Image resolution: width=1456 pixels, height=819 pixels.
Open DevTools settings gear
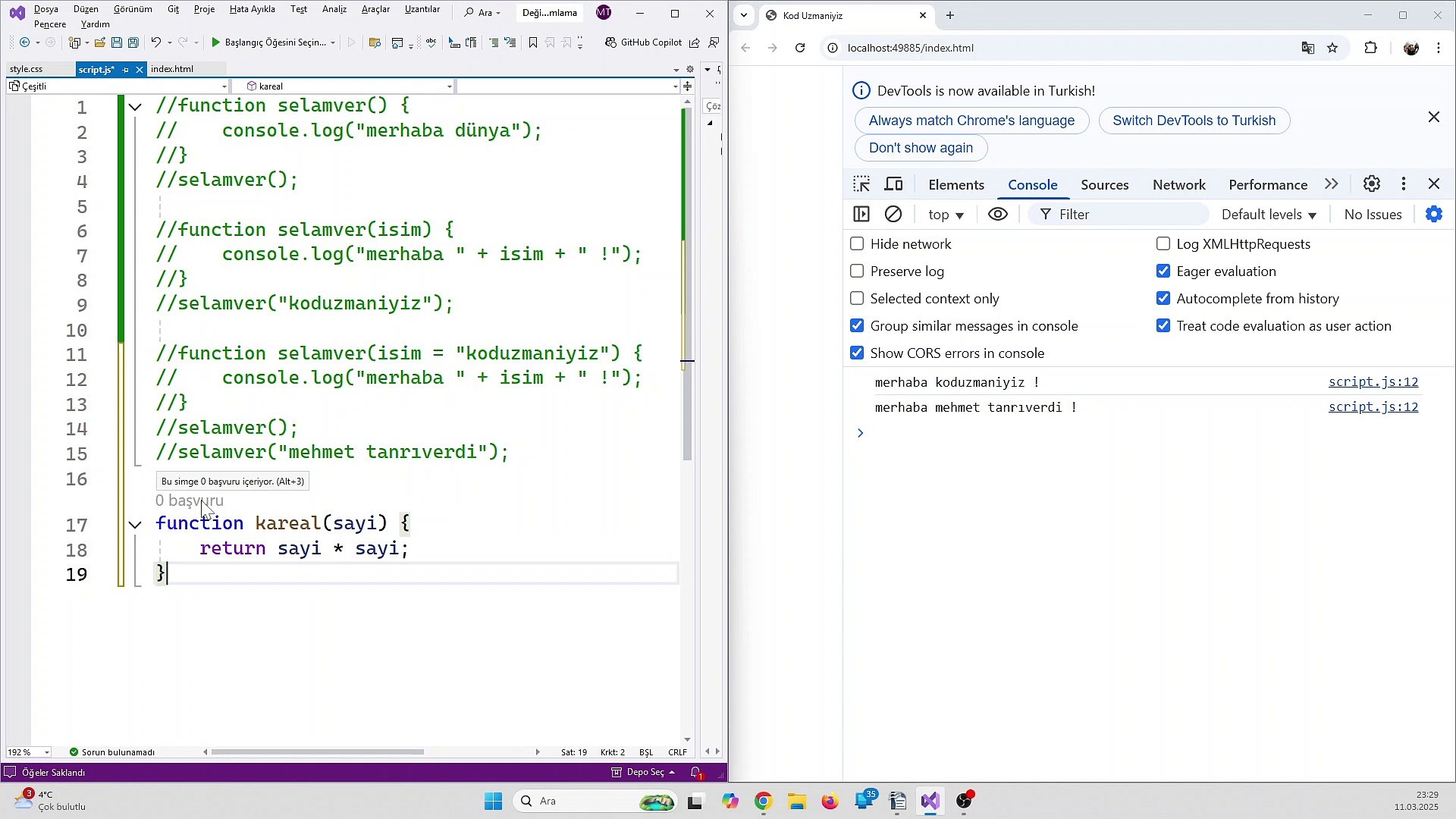(1370, 184)
